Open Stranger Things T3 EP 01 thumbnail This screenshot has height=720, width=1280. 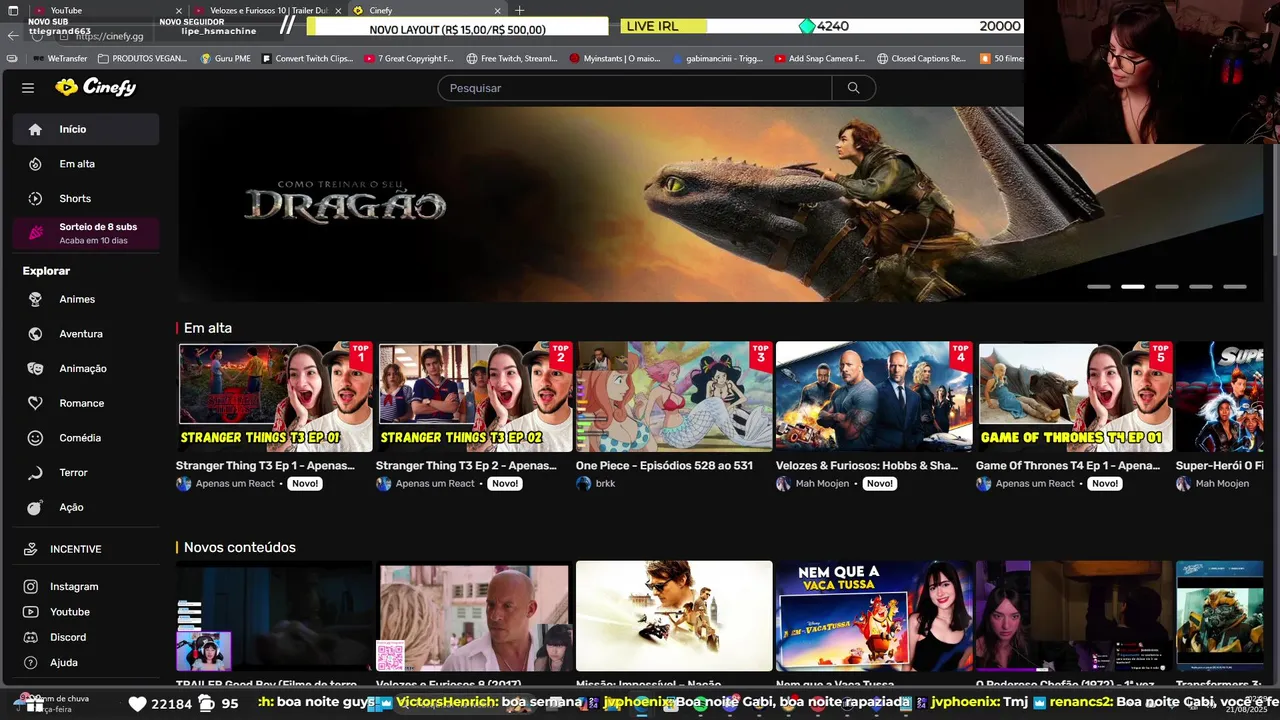tap(274, 397)
